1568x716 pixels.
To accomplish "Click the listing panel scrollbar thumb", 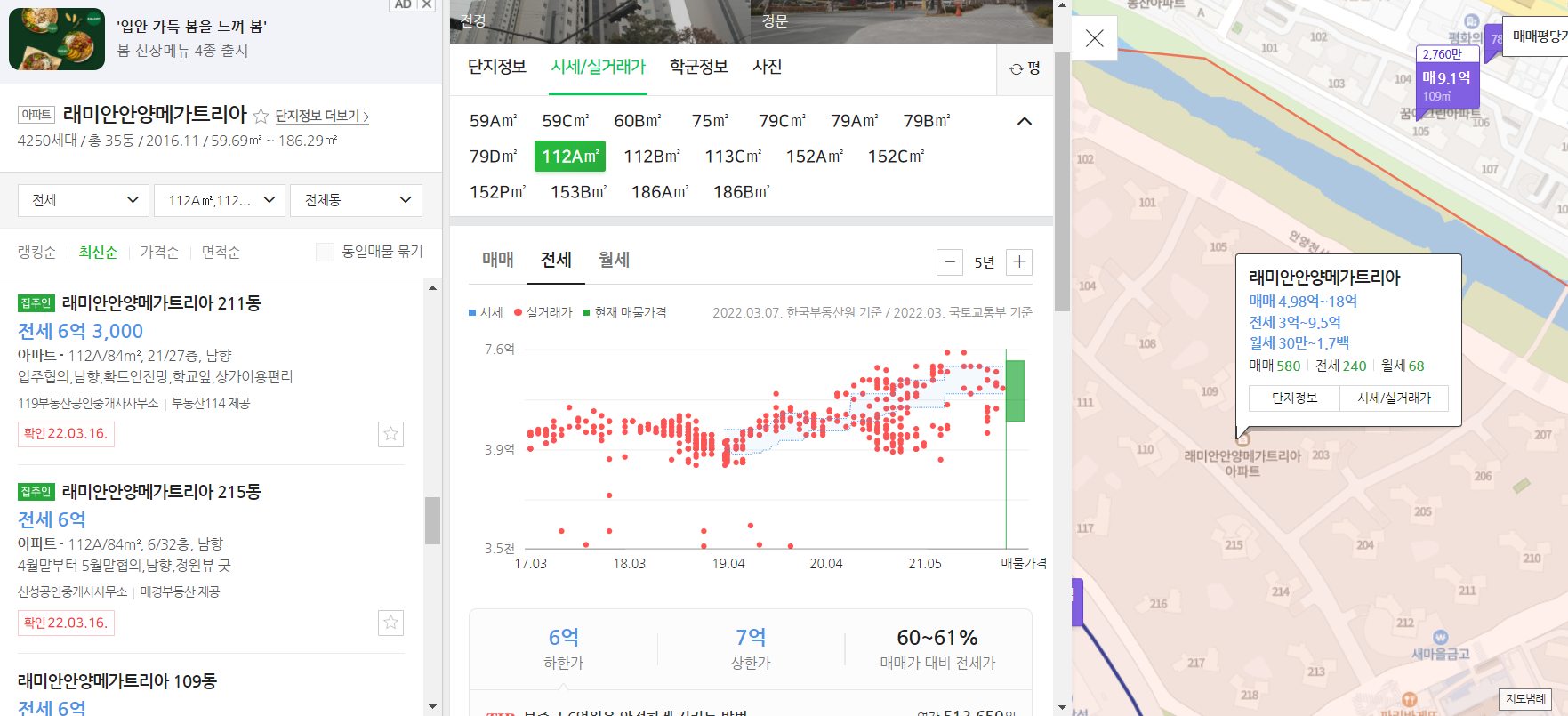I will click(432, 520).
